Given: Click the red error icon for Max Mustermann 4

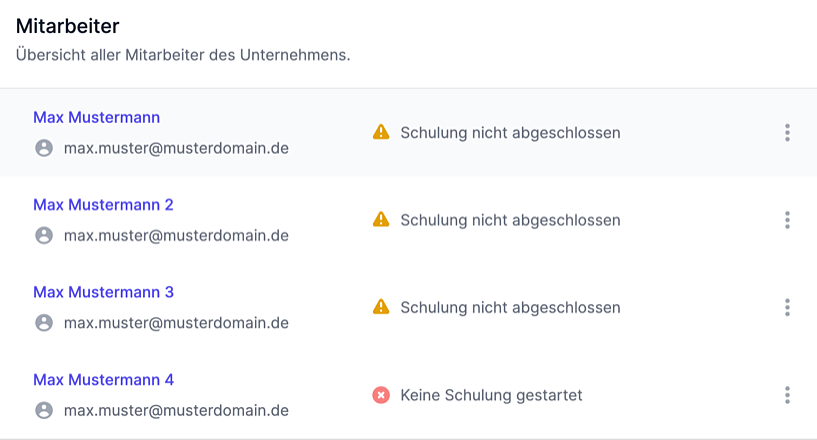Looking at the screenshot, I should [381, 395].
